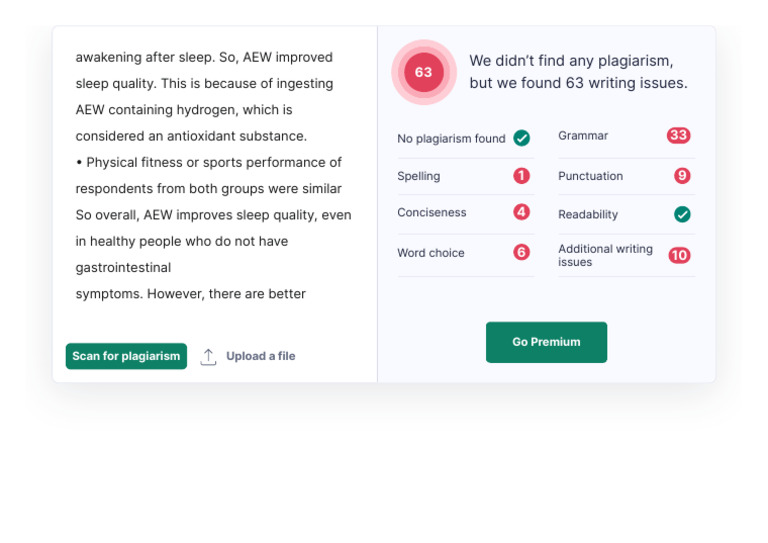Click the line 'awakening after sleep. So, AEW improved'
This screenshot has height=543, width=768.
click(x=204, y=57)
